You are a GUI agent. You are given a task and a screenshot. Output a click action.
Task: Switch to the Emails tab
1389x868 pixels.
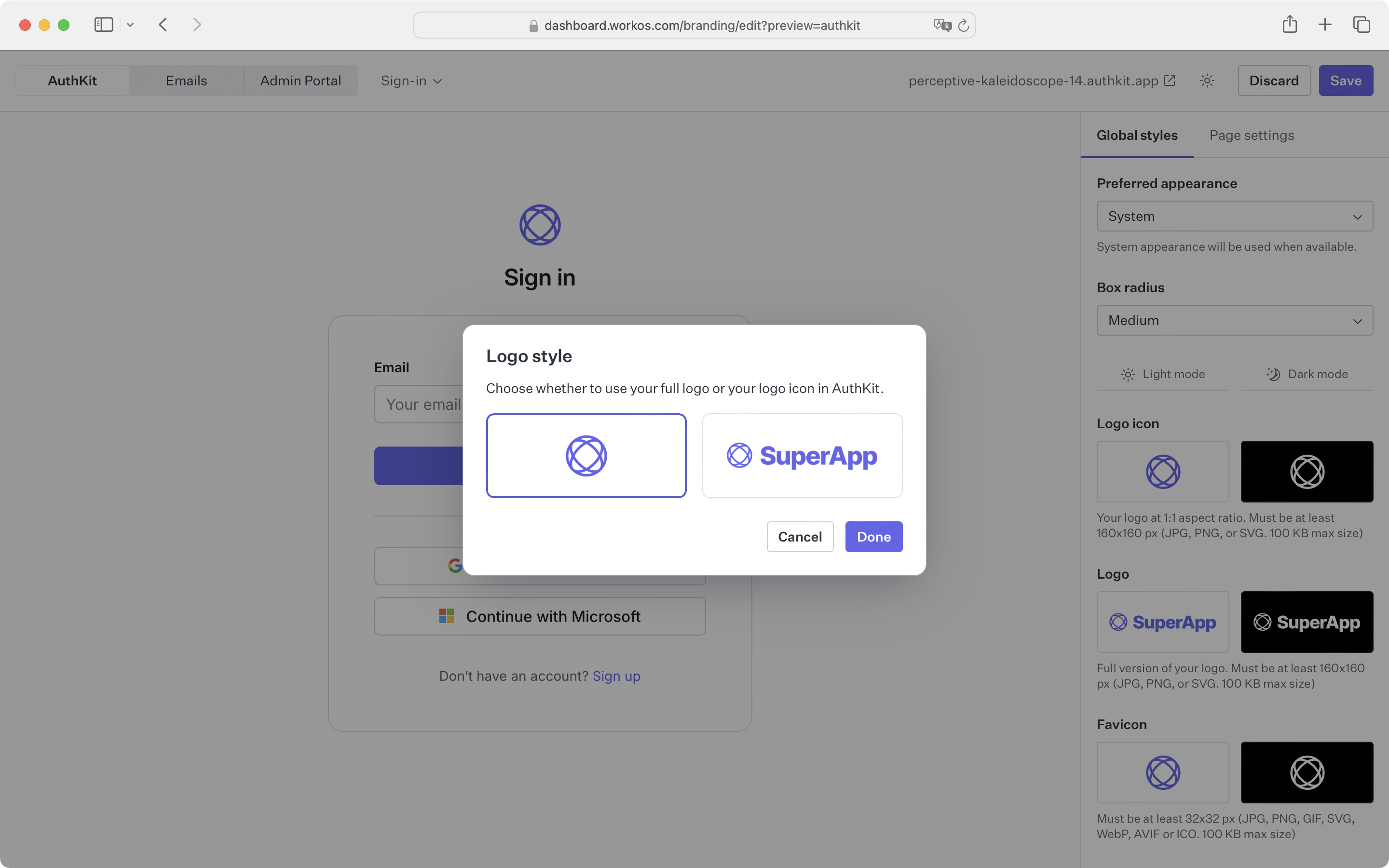pos(187,81)
